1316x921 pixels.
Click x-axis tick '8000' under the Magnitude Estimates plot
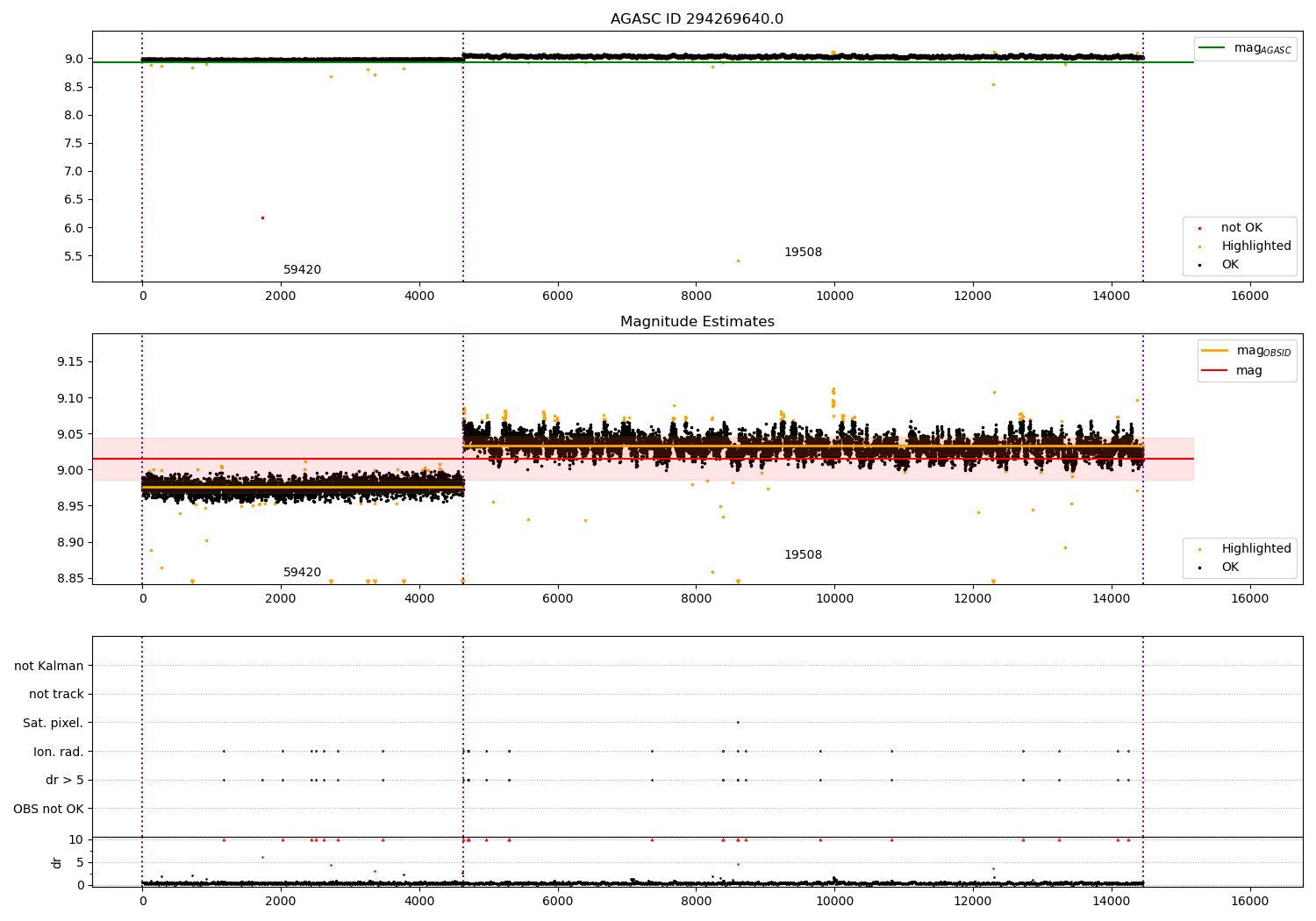point(696,598)
